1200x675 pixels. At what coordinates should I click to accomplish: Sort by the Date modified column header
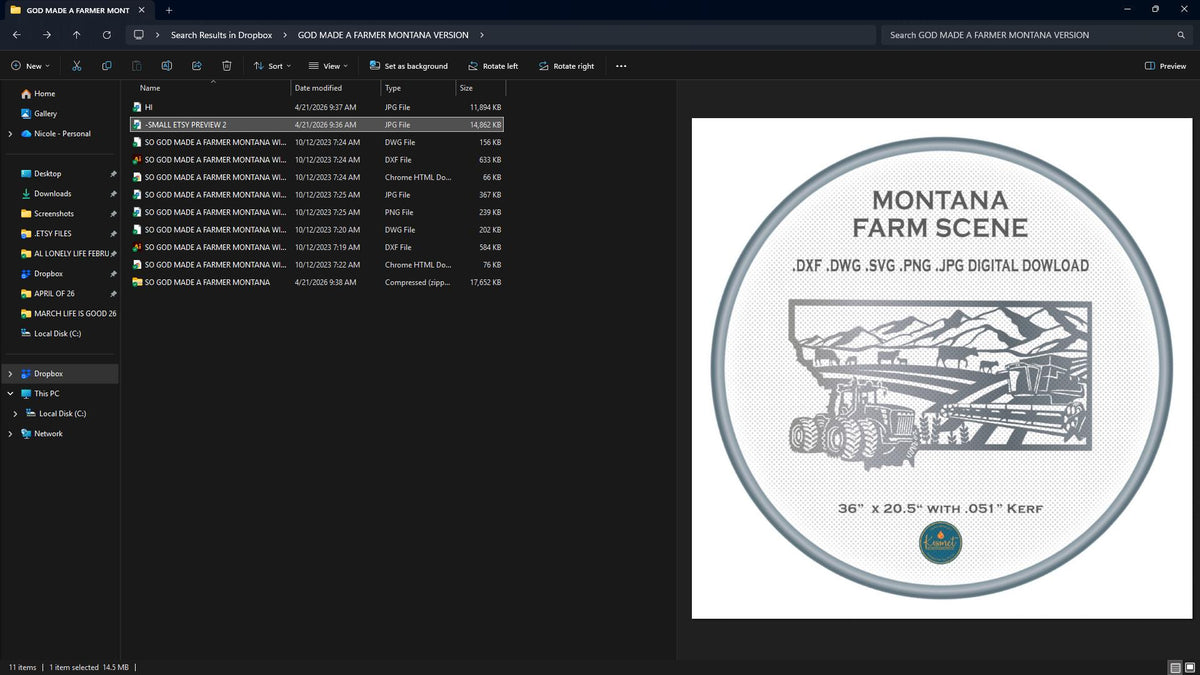318,88
